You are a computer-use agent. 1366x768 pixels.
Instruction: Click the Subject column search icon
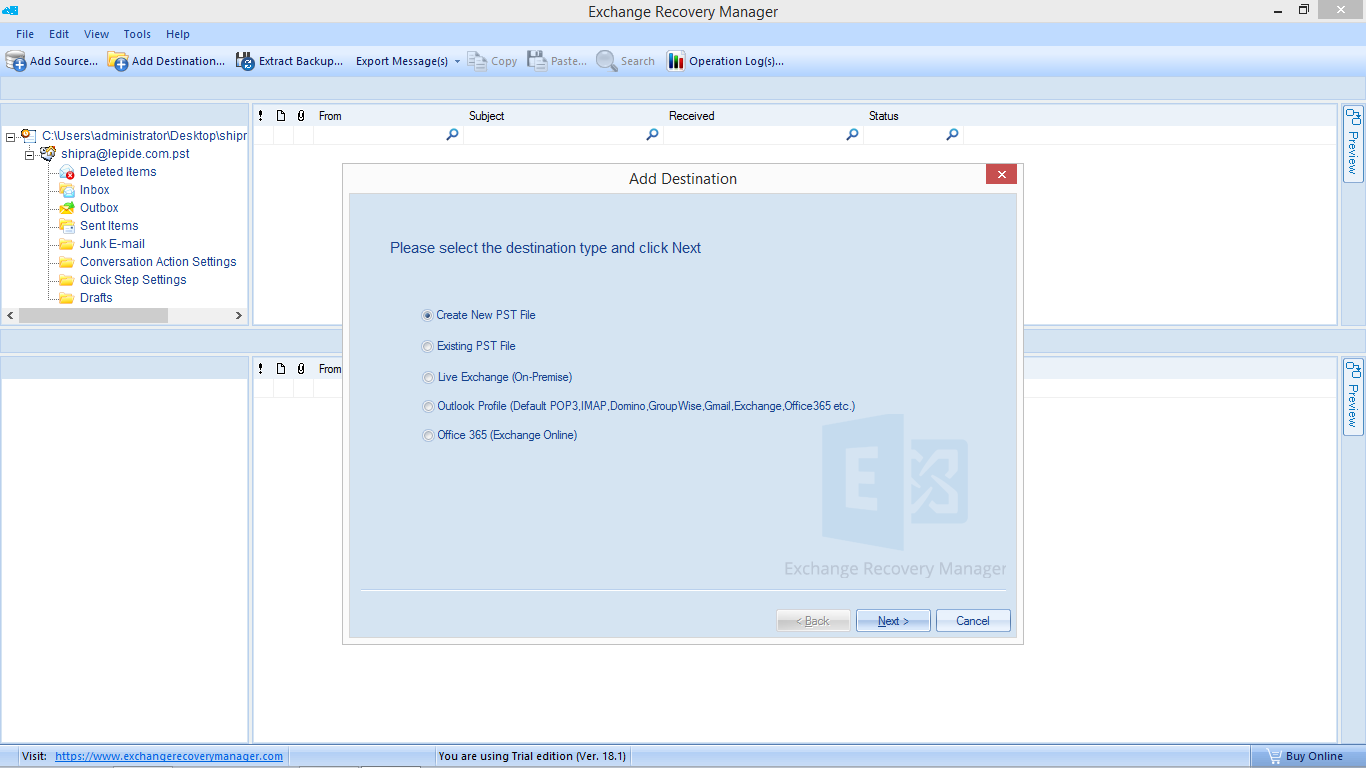point(652,135)
